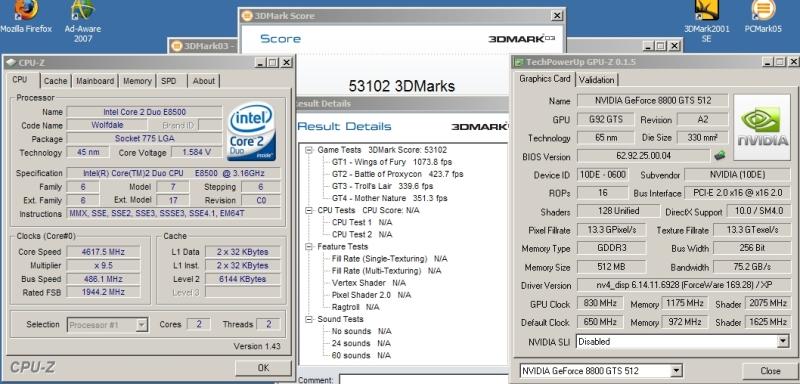Collapse the Sound Tests tree node
Image resolution: width=800 pixels, height=384 pixels.
click(308, 319)
